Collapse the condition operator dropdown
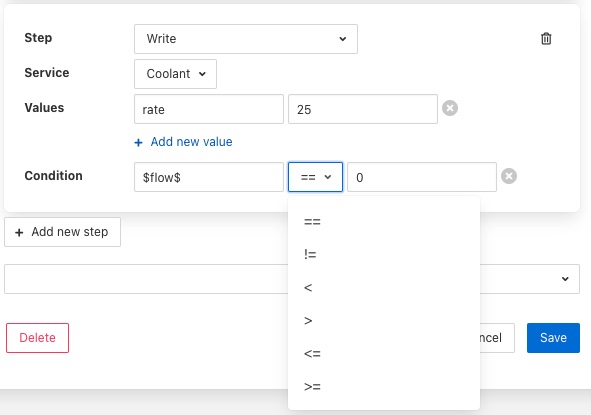Viewport: 591px width, 415px height. pyautogui.click(x=315, y=177)
